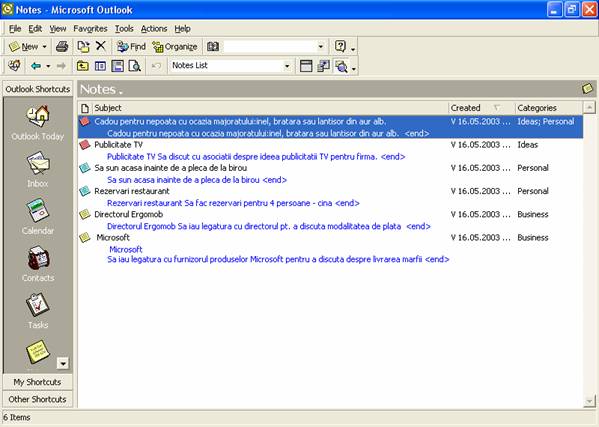Open Outlook Today shortcut

tap(37, 123)
